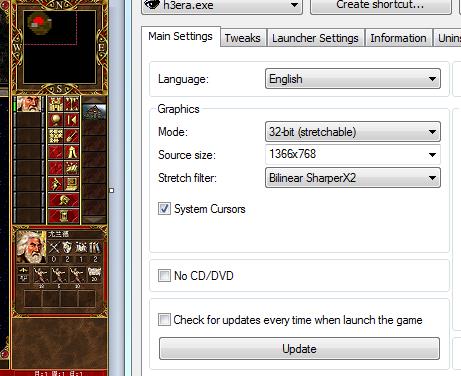Switch to the Tweaks tab
This screenshot has width=461, height=376.
242,38
